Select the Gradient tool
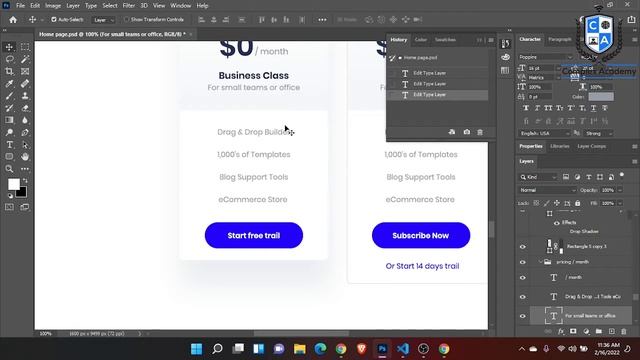Viewport: 640px width, 360px height. click(x=9, y=120)
